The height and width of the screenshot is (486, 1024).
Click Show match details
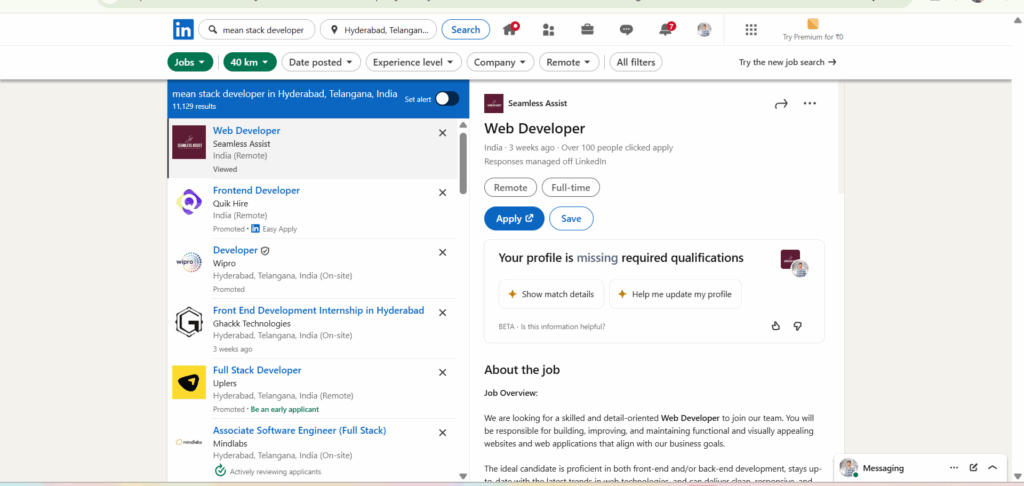551,294
